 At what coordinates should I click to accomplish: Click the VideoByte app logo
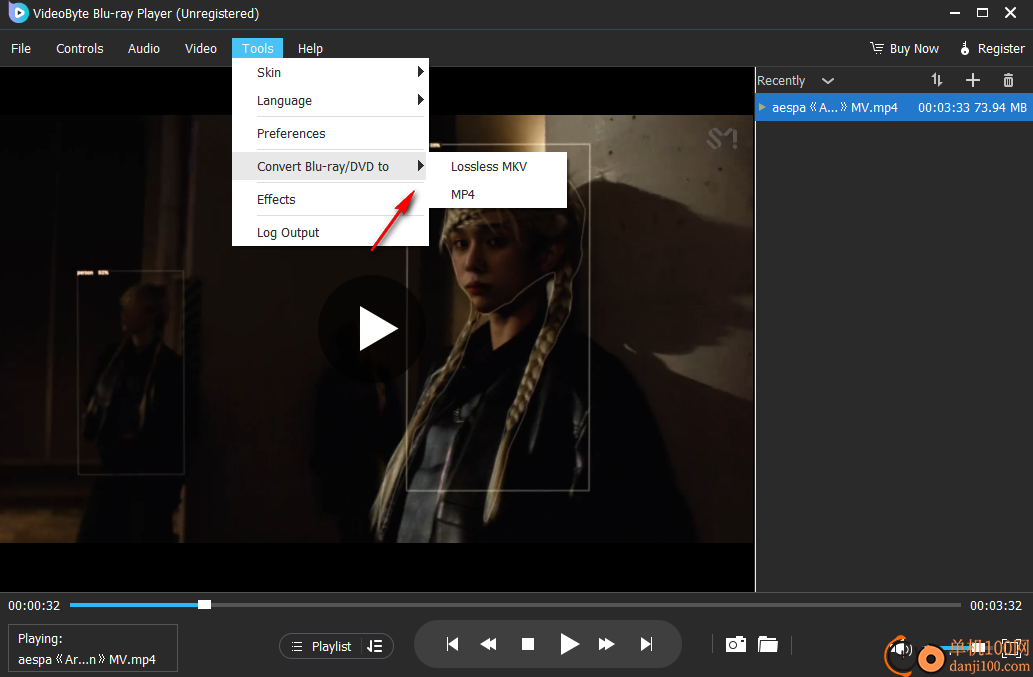tap(18, 13)
